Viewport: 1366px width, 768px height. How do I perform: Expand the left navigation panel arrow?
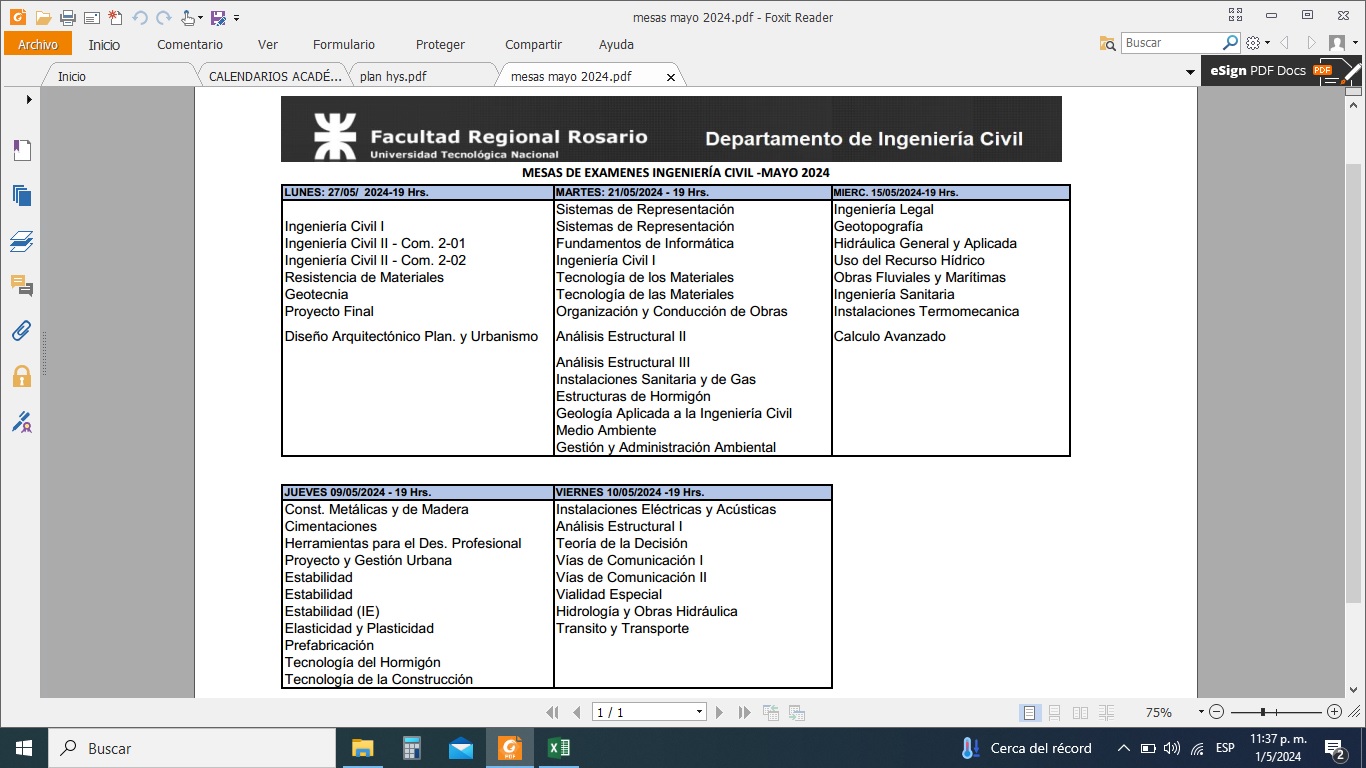point(29,99)
